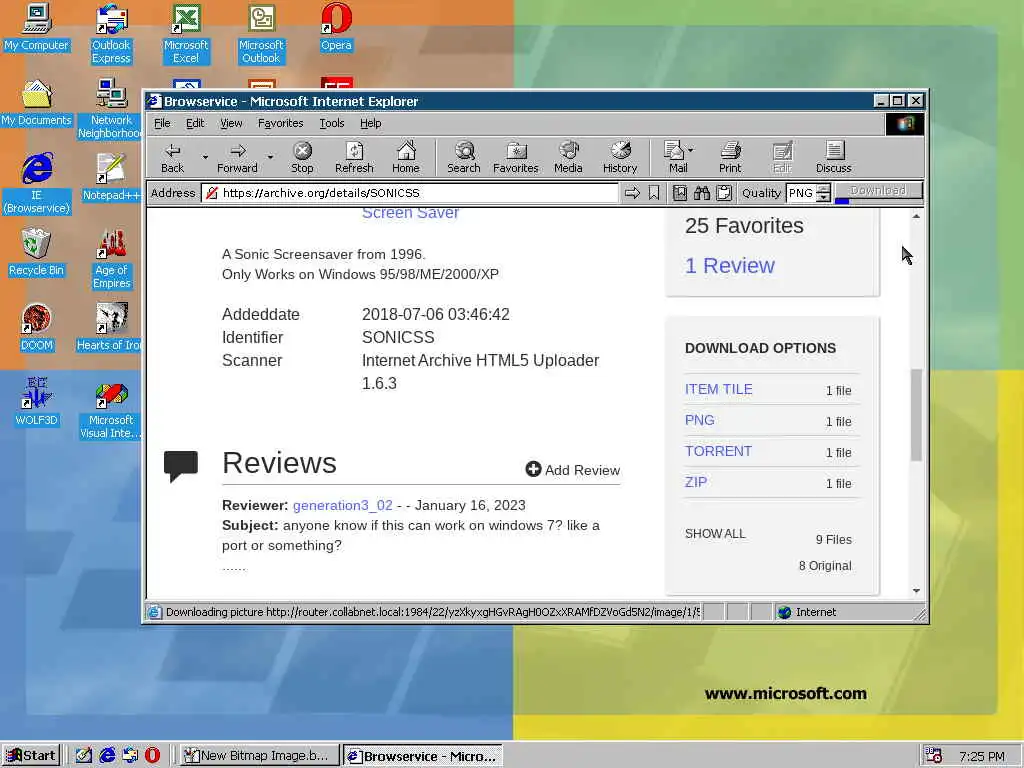1024x768 pixels.
Task: Open the Edit menu
Action: pos(195,123)
